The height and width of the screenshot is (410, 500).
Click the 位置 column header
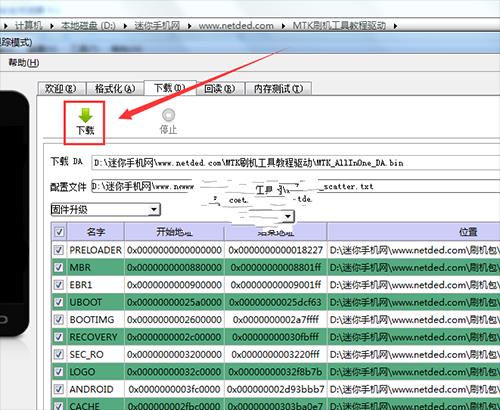click(x=468, y=232)
